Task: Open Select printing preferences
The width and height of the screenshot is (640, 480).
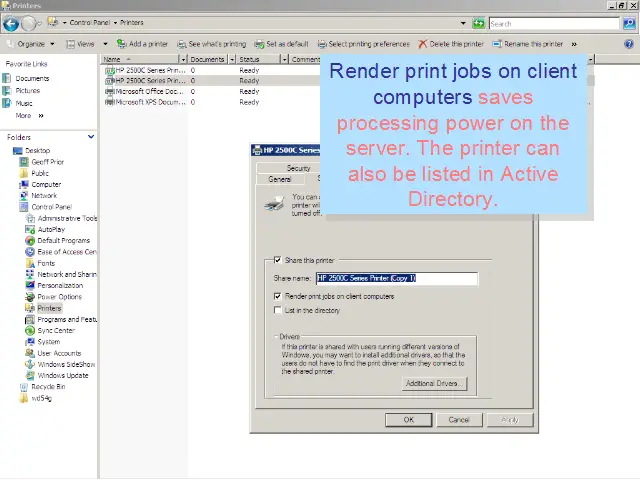Action: [363, 44]
